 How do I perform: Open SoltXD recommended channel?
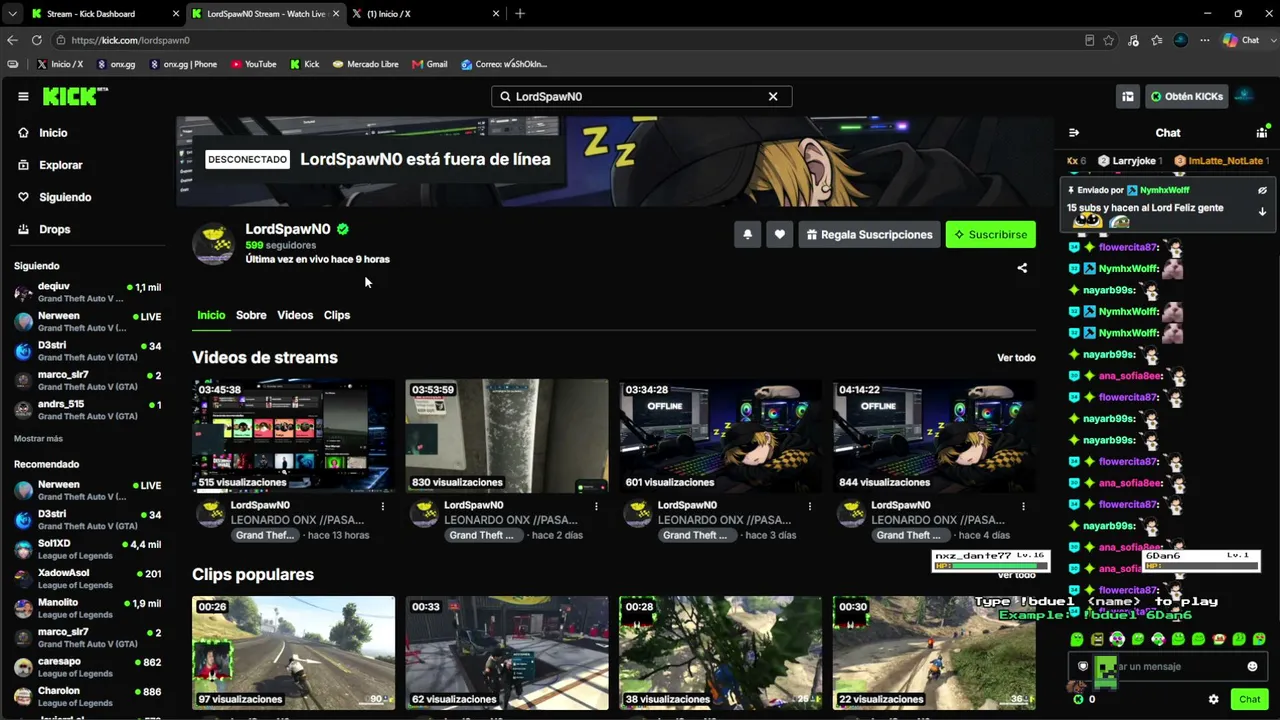[87, 550]
